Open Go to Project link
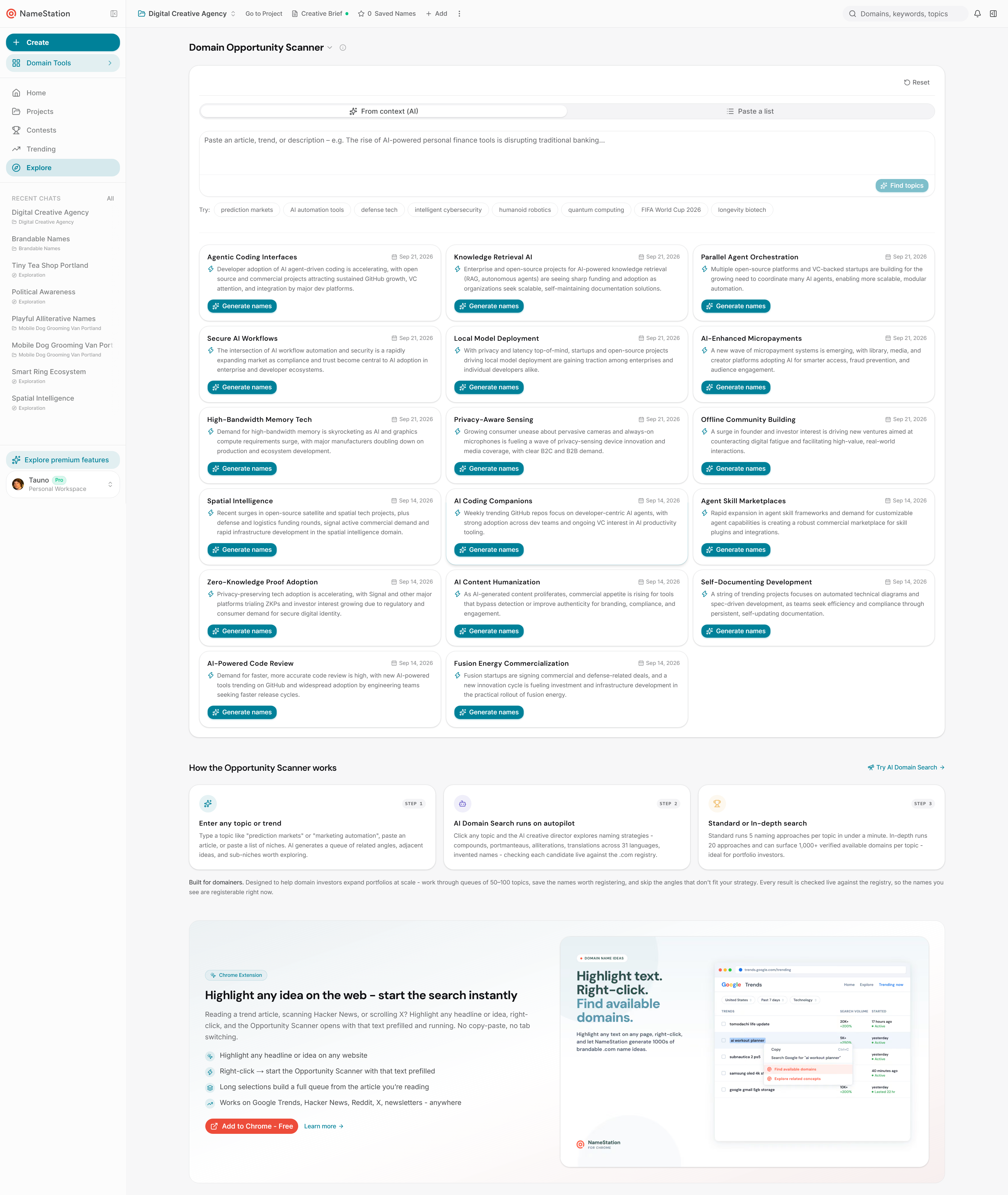The width and height of the screenshot is (1008, 1195). click(264, 14)
